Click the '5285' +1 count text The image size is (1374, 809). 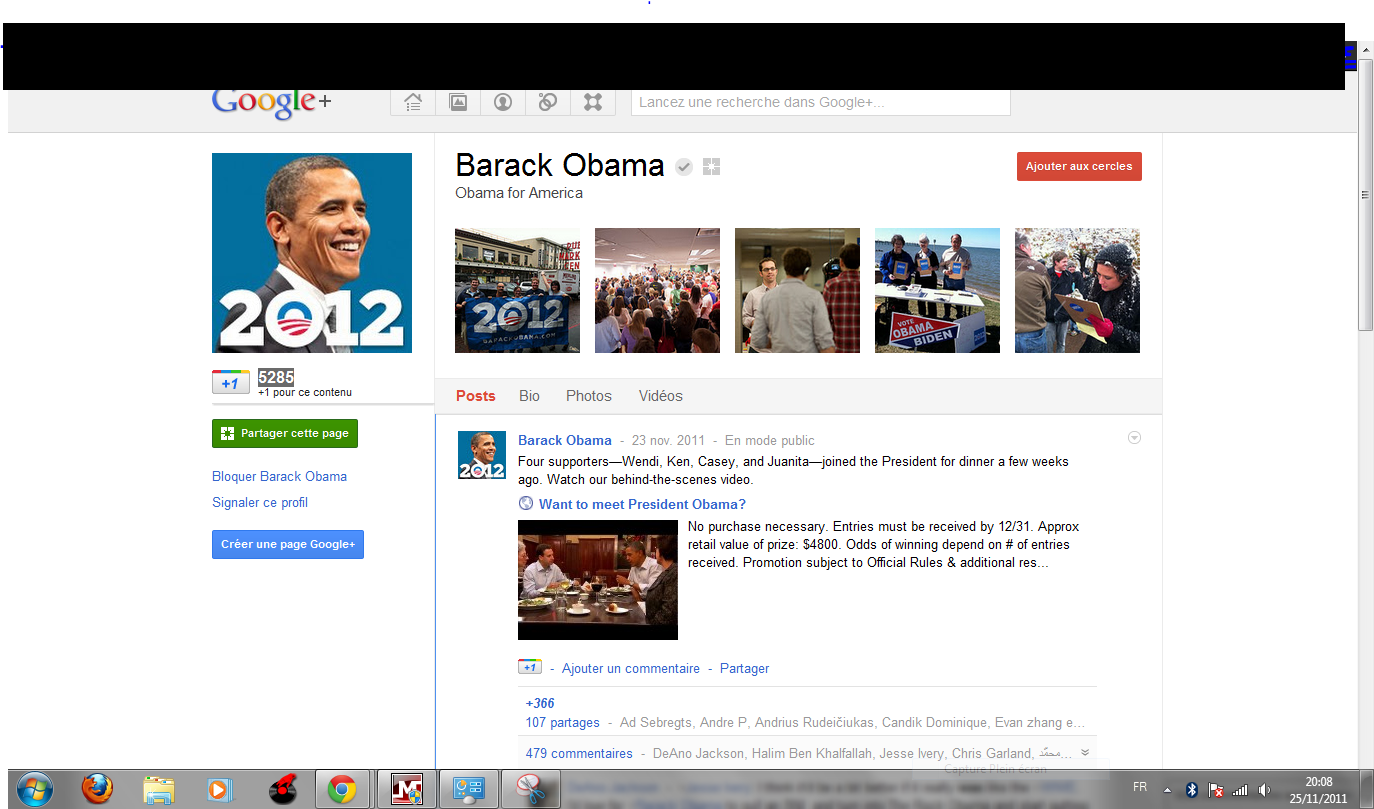point(276,377)
